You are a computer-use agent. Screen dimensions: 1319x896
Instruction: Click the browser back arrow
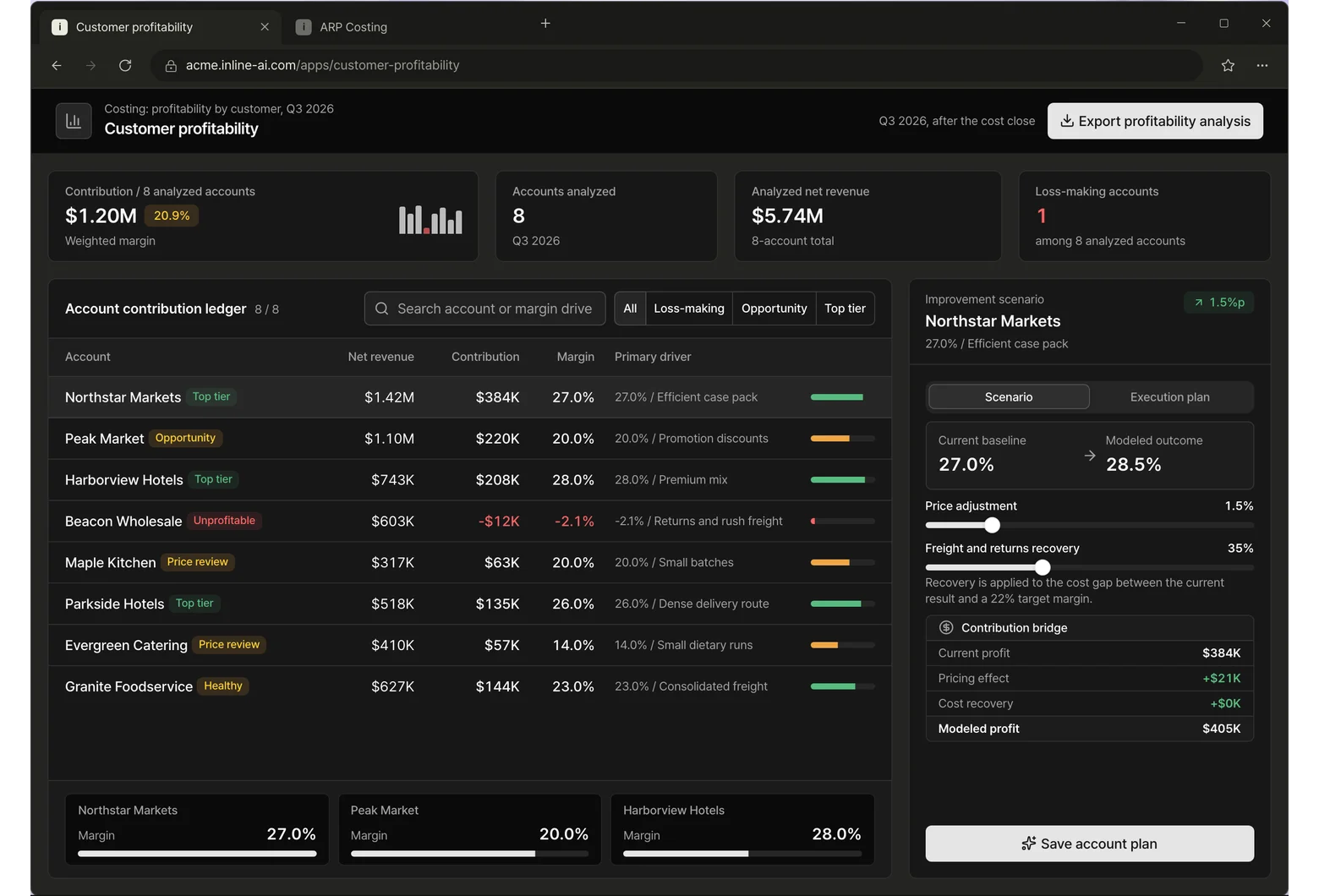[x=57, y=65]
